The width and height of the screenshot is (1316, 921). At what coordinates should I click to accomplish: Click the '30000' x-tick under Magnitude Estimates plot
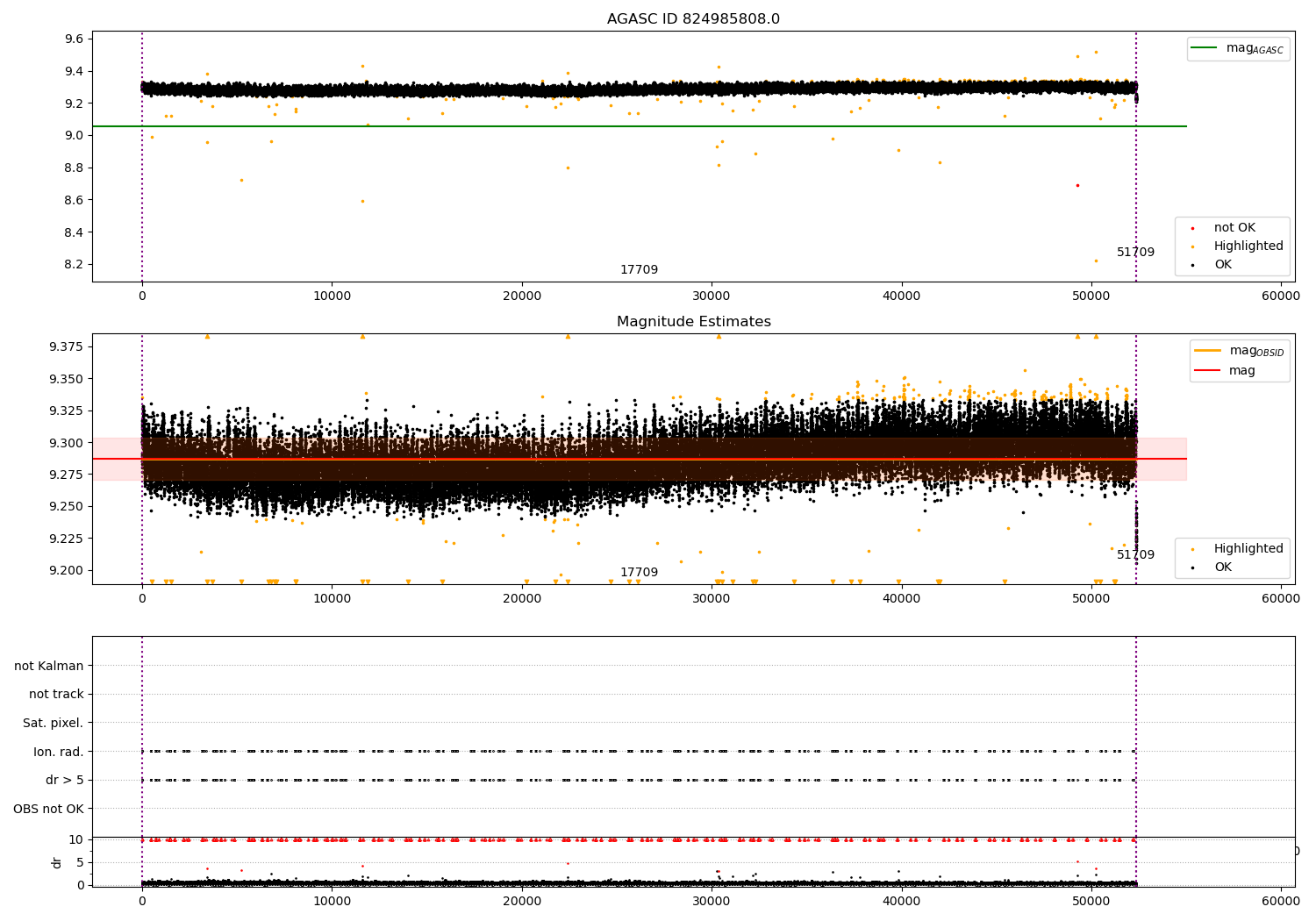click(712, 598)
